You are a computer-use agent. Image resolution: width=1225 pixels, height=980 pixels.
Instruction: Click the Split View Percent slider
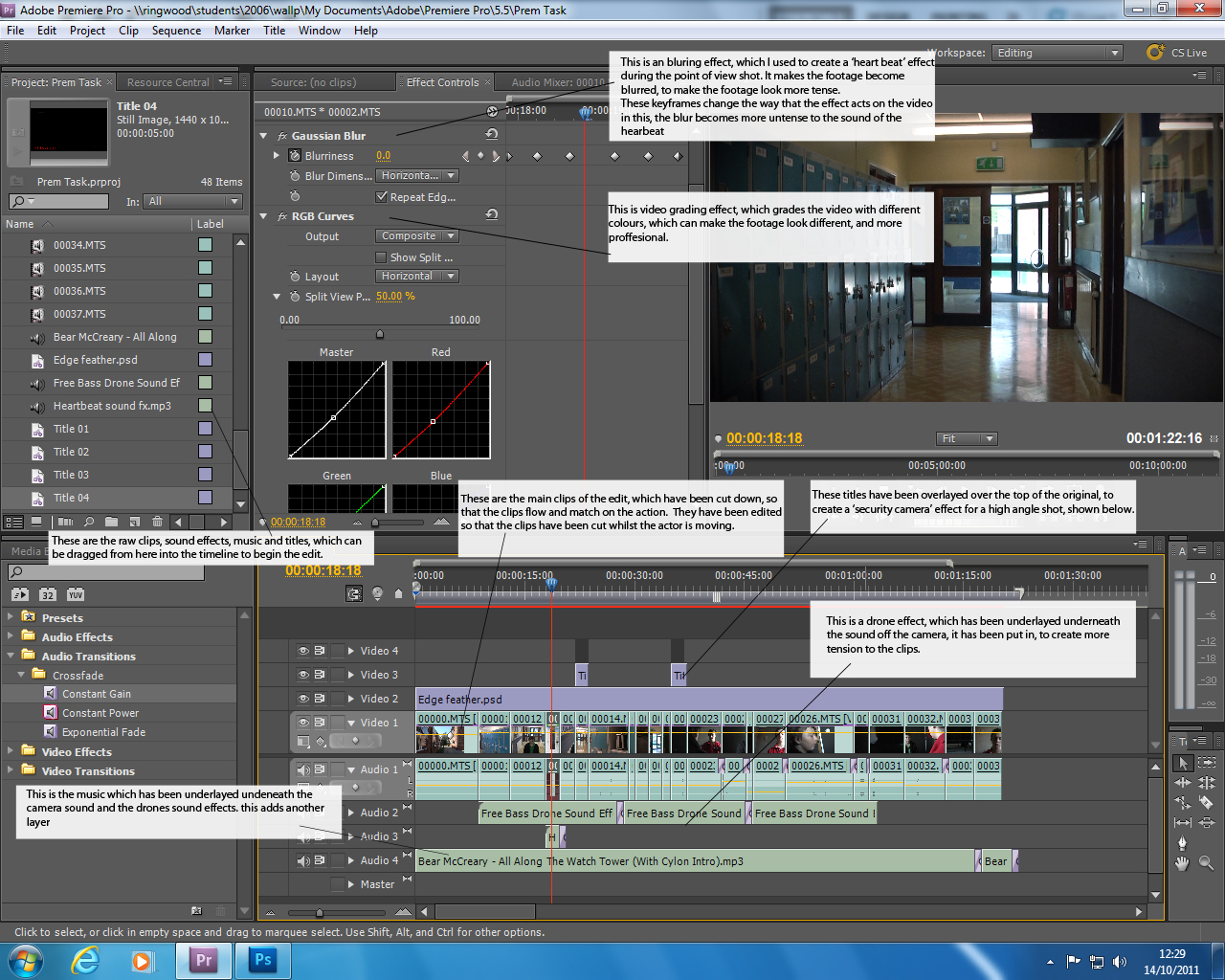(x=380, y=334)
